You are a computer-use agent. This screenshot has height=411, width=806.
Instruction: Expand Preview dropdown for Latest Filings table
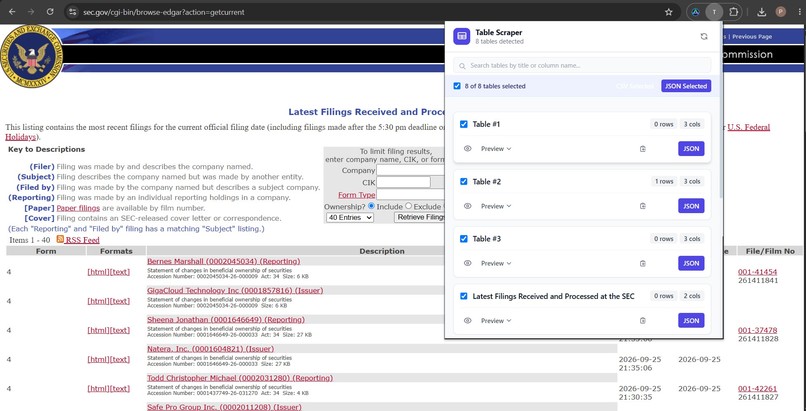click(x=496, y=321)
